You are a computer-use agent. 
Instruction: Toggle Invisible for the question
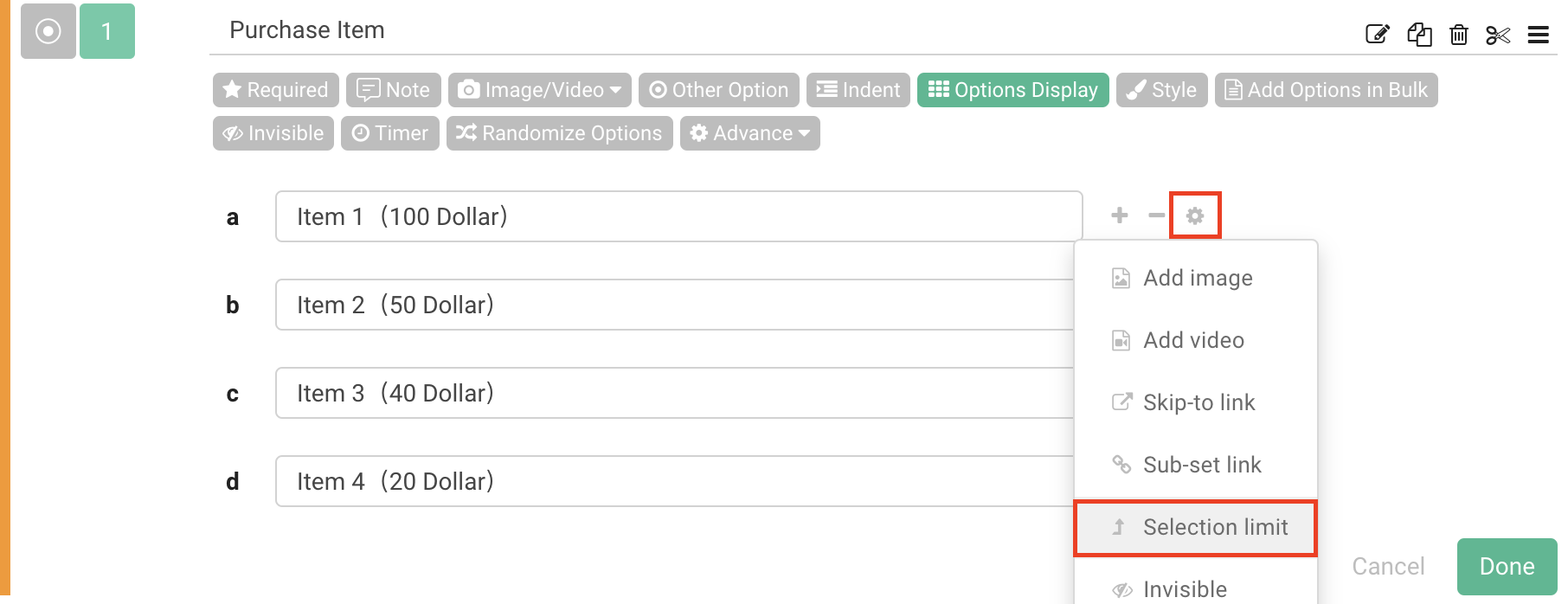(273, 132)
